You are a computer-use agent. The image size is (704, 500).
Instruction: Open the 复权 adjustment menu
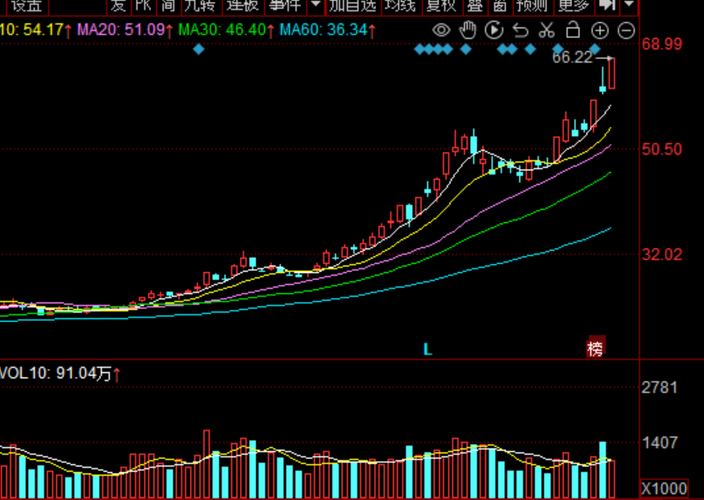tap(441, 6)
